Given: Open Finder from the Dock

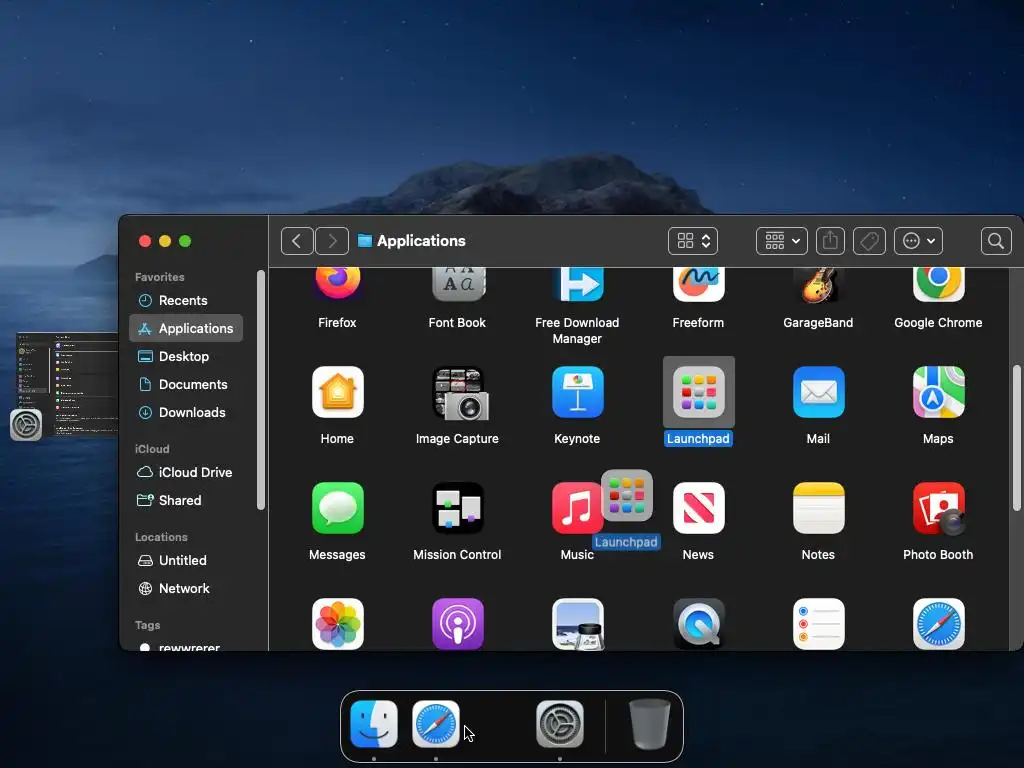Looking at the screenshot, I should tap(374, 724).
